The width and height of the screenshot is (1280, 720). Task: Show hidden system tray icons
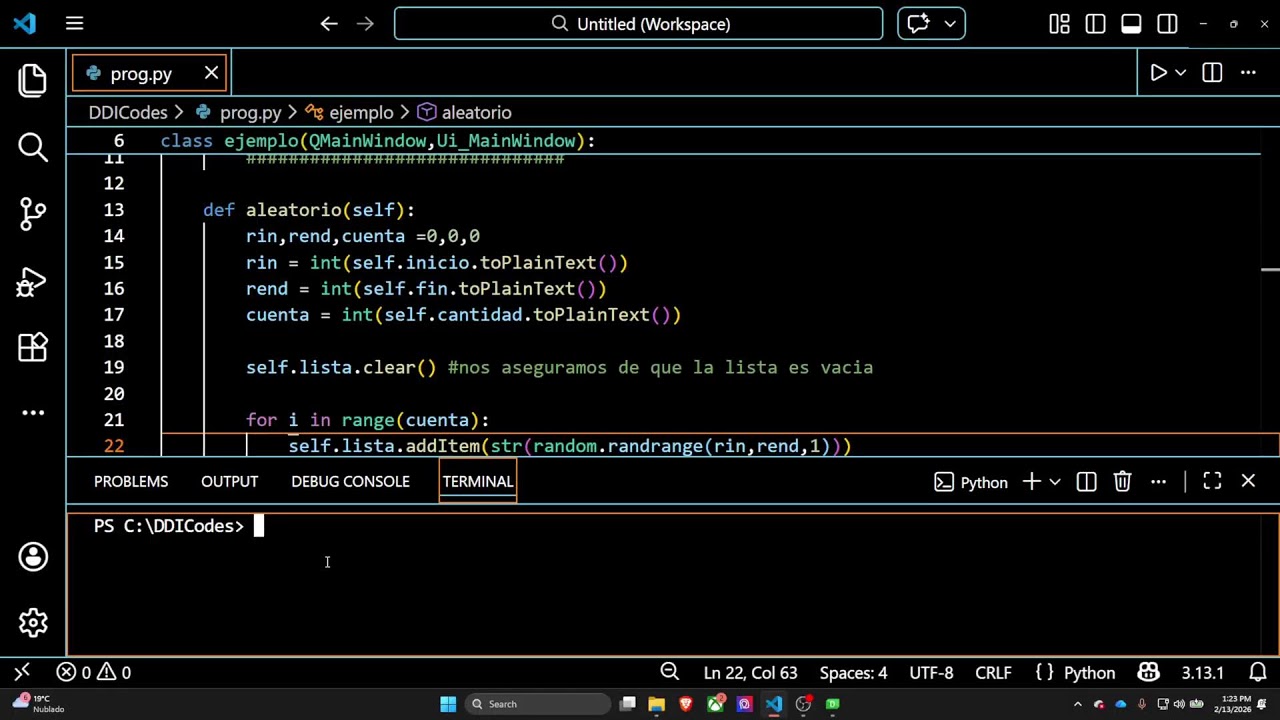point(1077,704)
